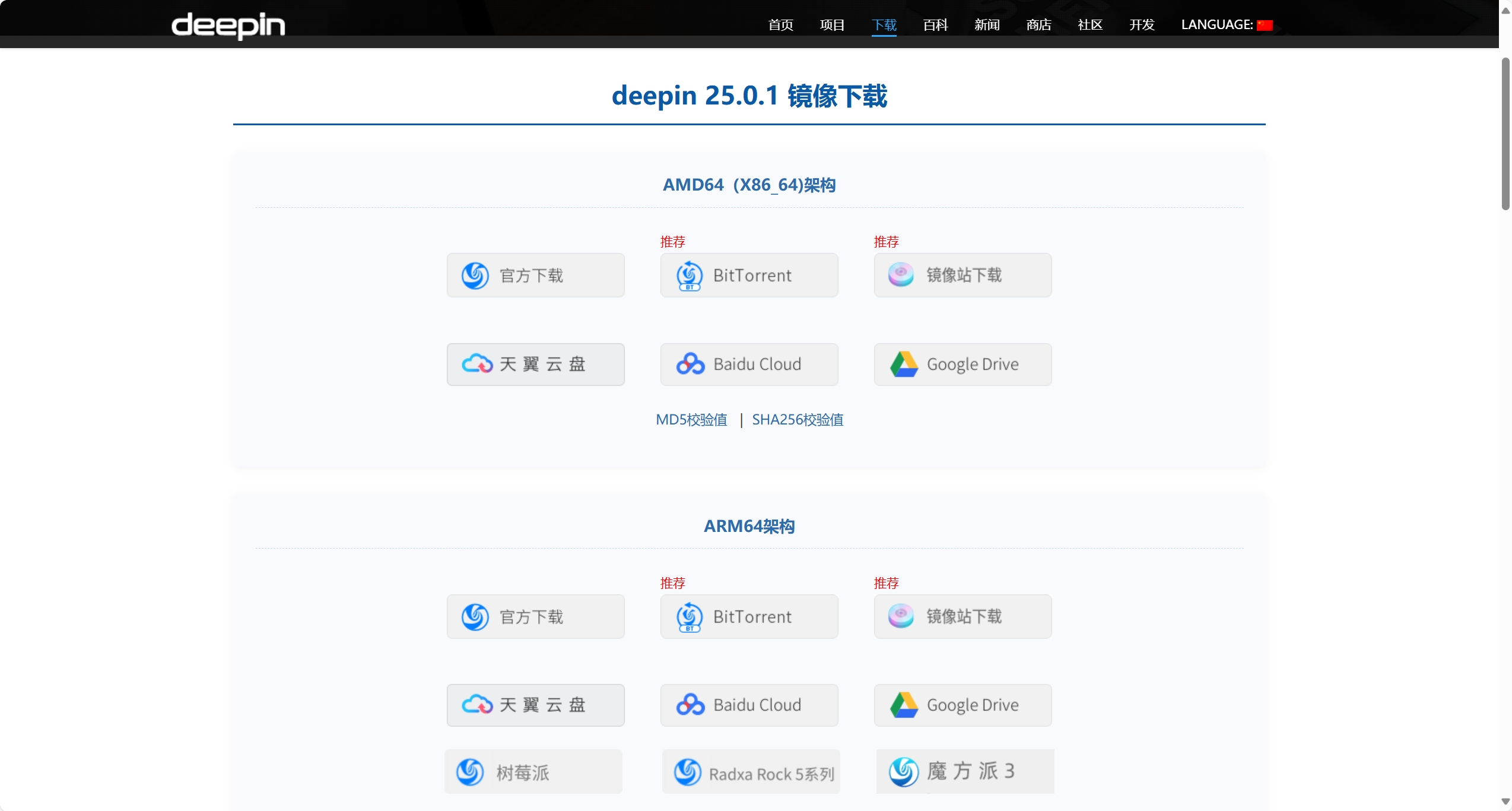Select the recommended BitTorrent download for AMD64
The image size is (1512, 811).
[x=748, y=275]
